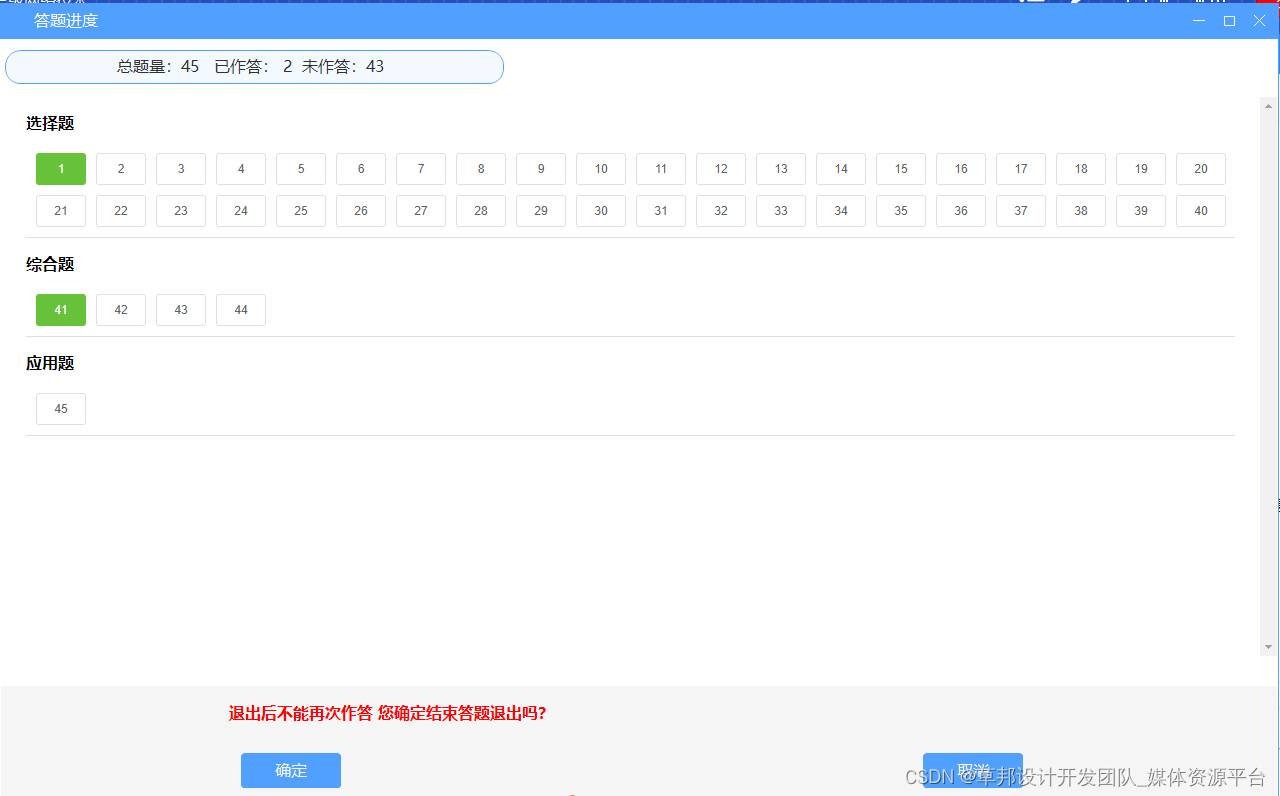Open question 15
The height and width of the screenshot is (796, 1280).
click(900, 169)
